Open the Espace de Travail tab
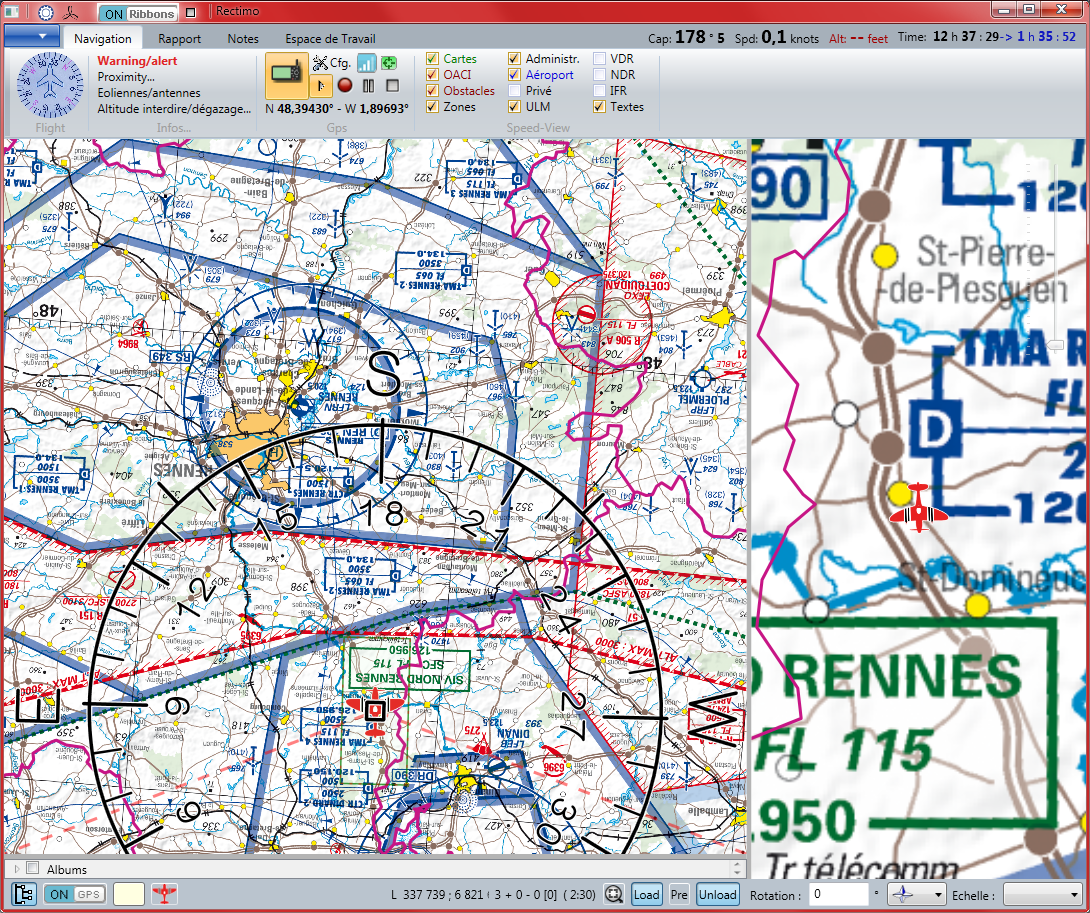The width and height of the screenshot is (1090, 913). (330, 39)
